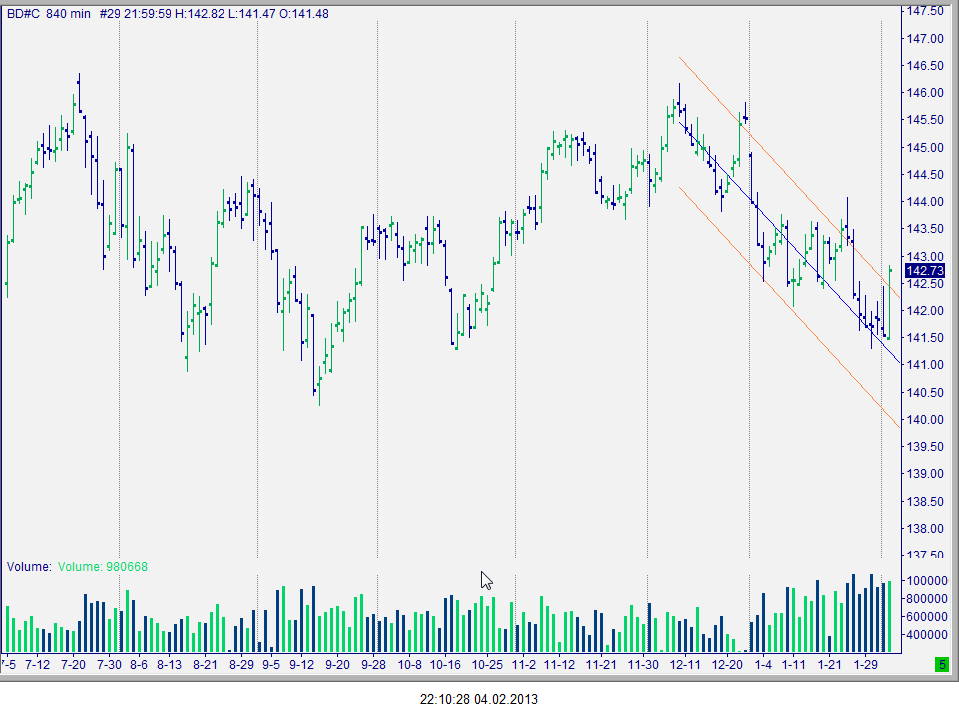The width and height of the screenshot is (959, 716).
Task: Click the 7-30 date label
Action: 109,665
